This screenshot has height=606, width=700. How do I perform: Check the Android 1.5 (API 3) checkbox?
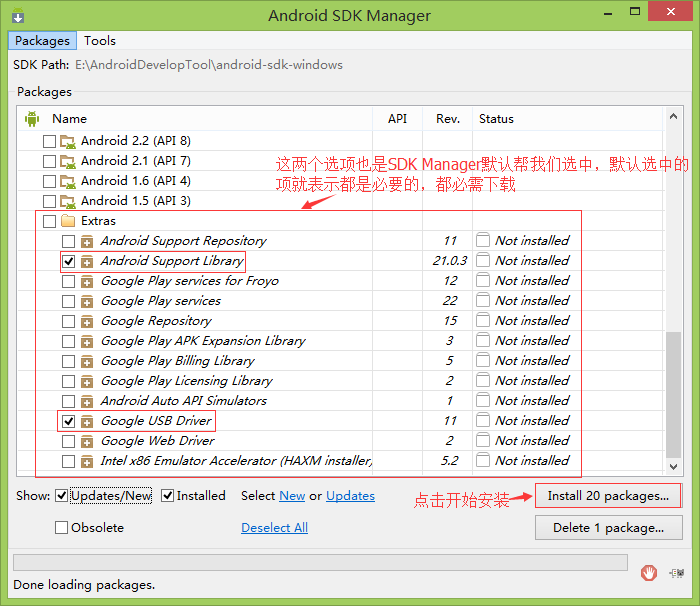tap(49, 201)
